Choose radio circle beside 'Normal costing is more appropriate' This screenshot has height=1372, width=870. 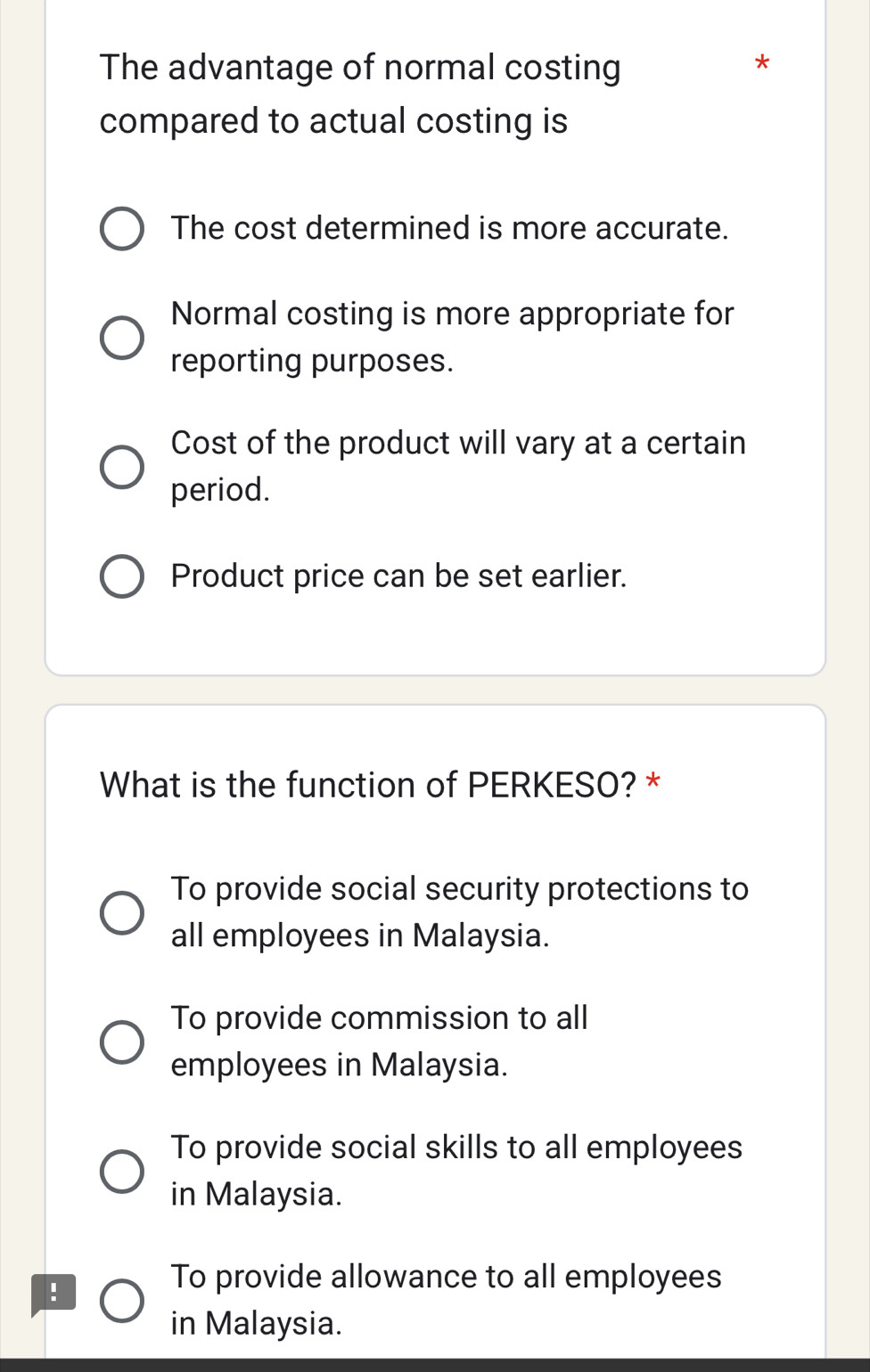pyautogui.click(x=122, y=338)
